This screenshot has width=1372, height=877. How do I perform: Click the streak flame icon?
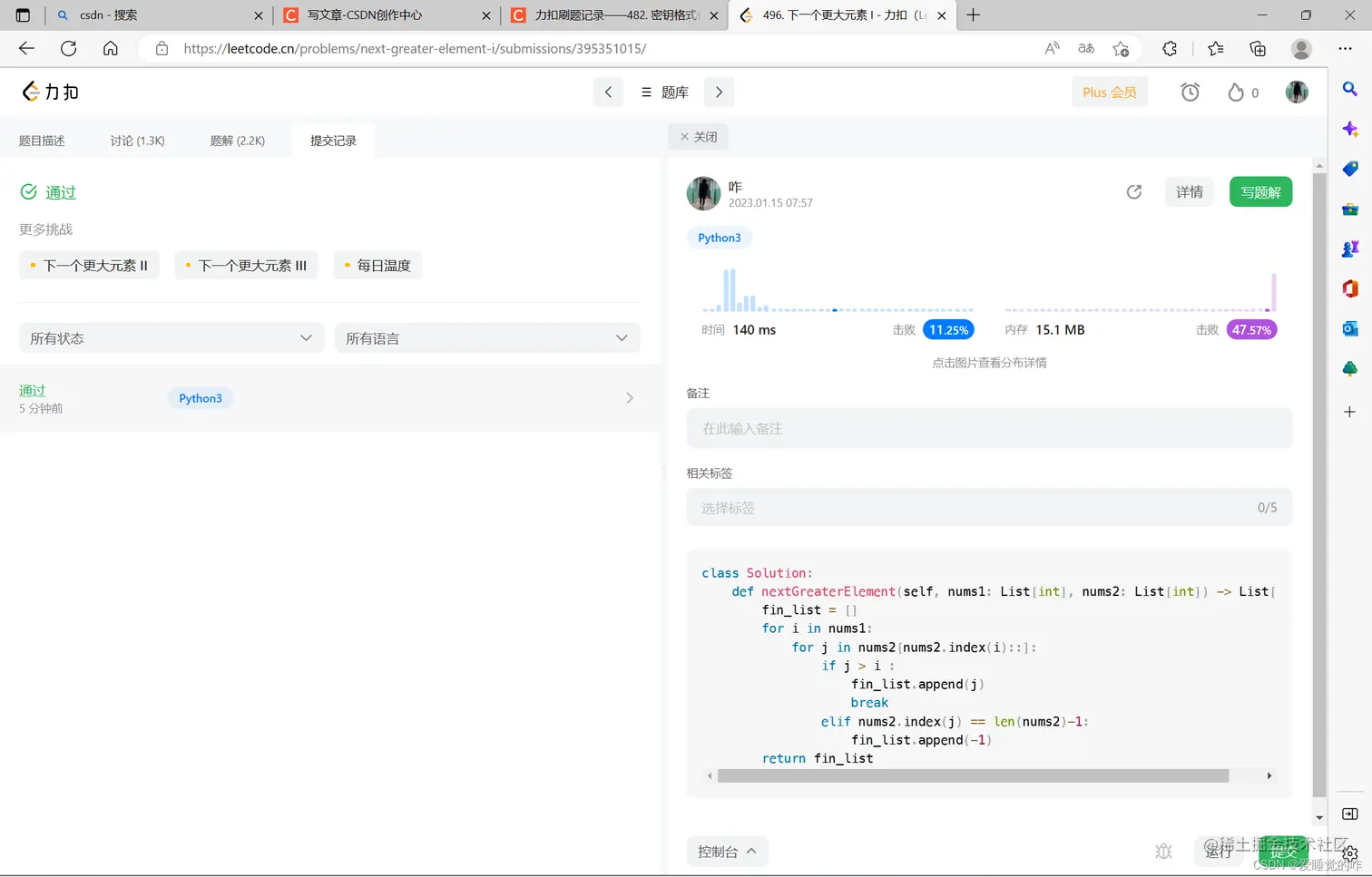[1236, 92]
